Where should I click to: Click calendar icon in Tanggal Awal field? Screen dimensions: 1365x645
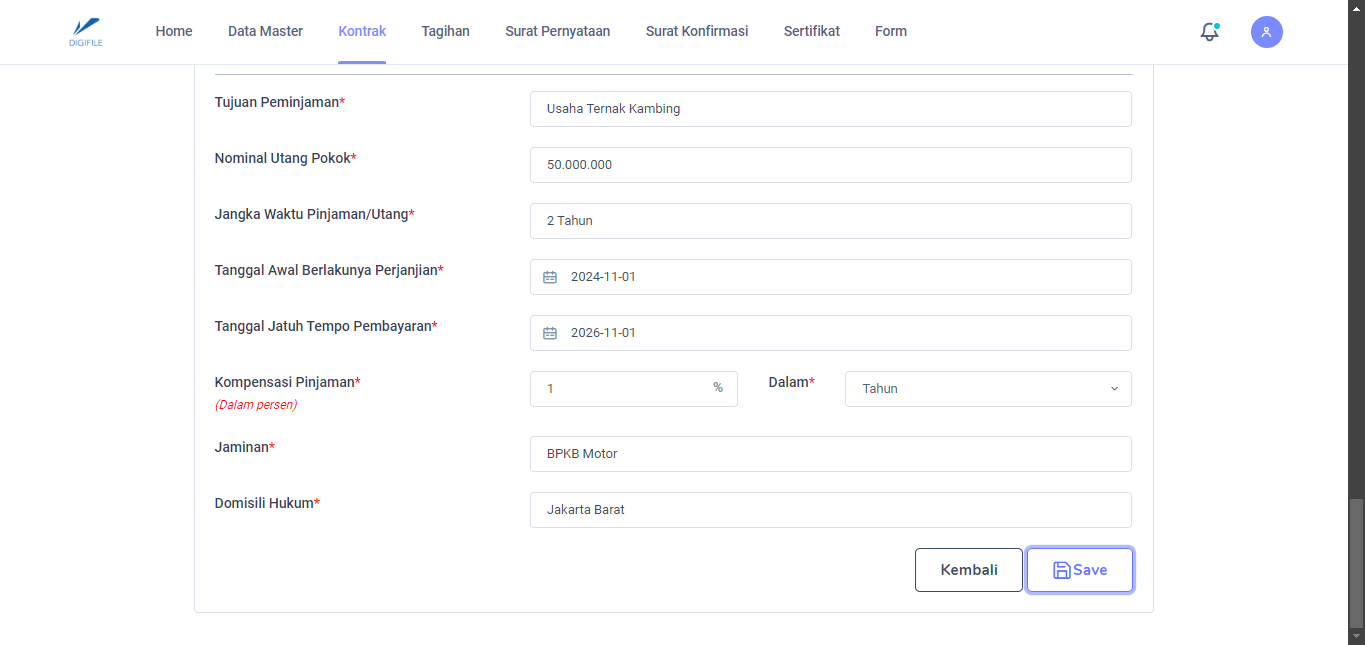click(x=550, y=277)
